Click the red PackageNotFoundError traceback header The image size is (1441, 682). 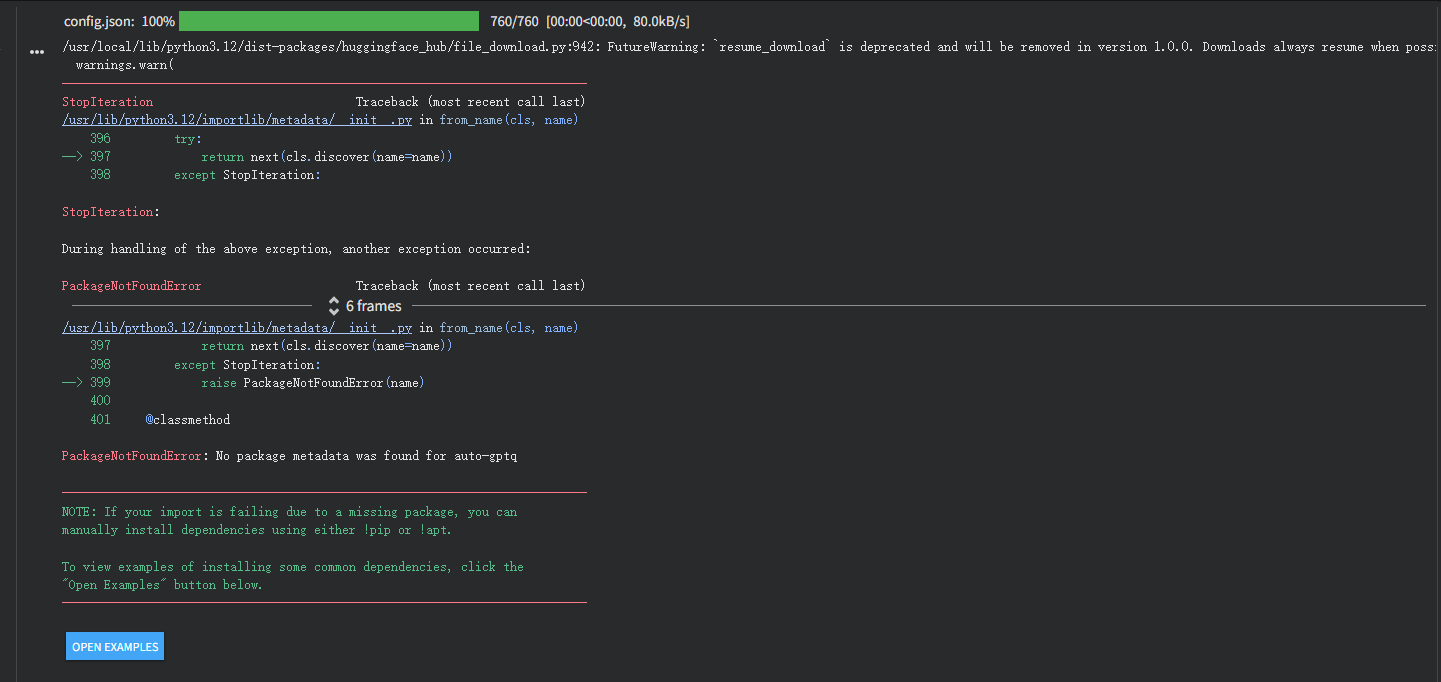[132, 286]
